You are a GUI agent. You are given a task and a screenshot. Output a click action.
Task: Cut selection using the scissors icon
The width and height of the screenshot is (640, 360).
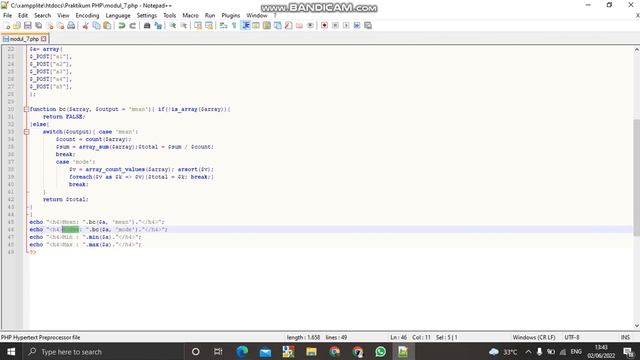click(85, 26)
